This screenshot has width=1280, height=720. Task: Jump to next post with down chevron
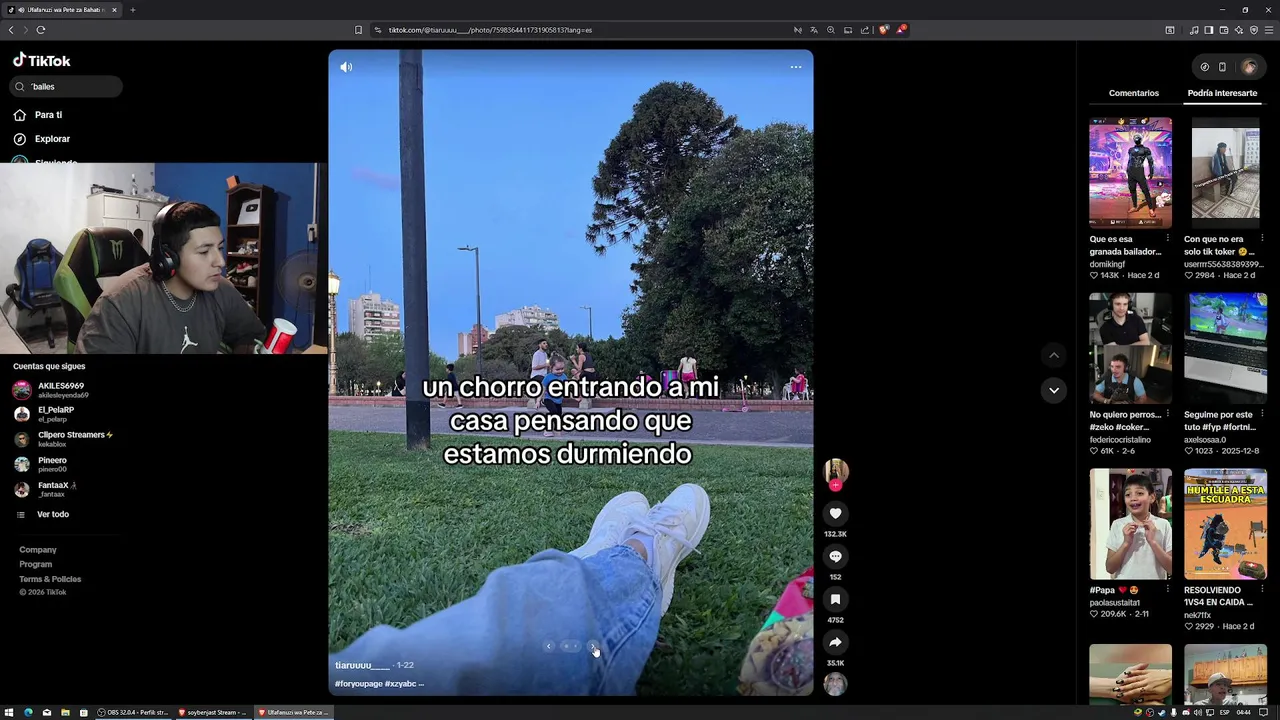pos(1054,390)
